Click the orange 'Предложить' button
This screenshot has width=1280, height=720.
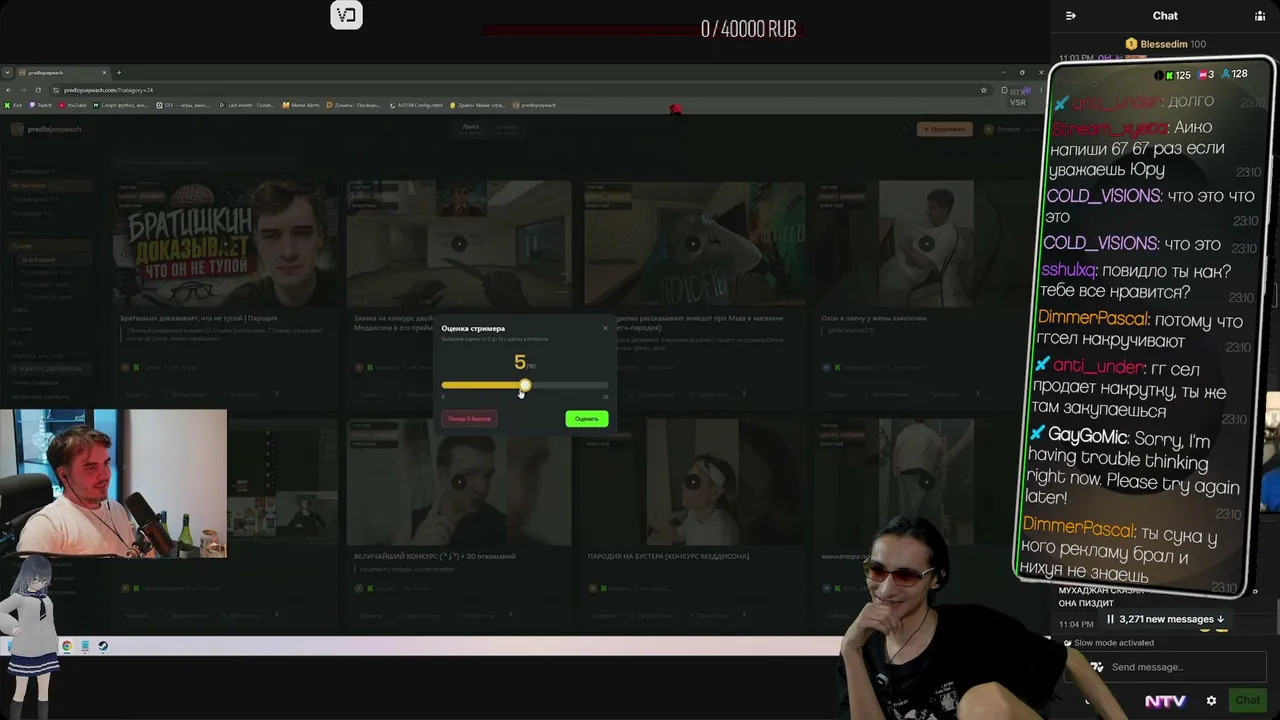944,129
